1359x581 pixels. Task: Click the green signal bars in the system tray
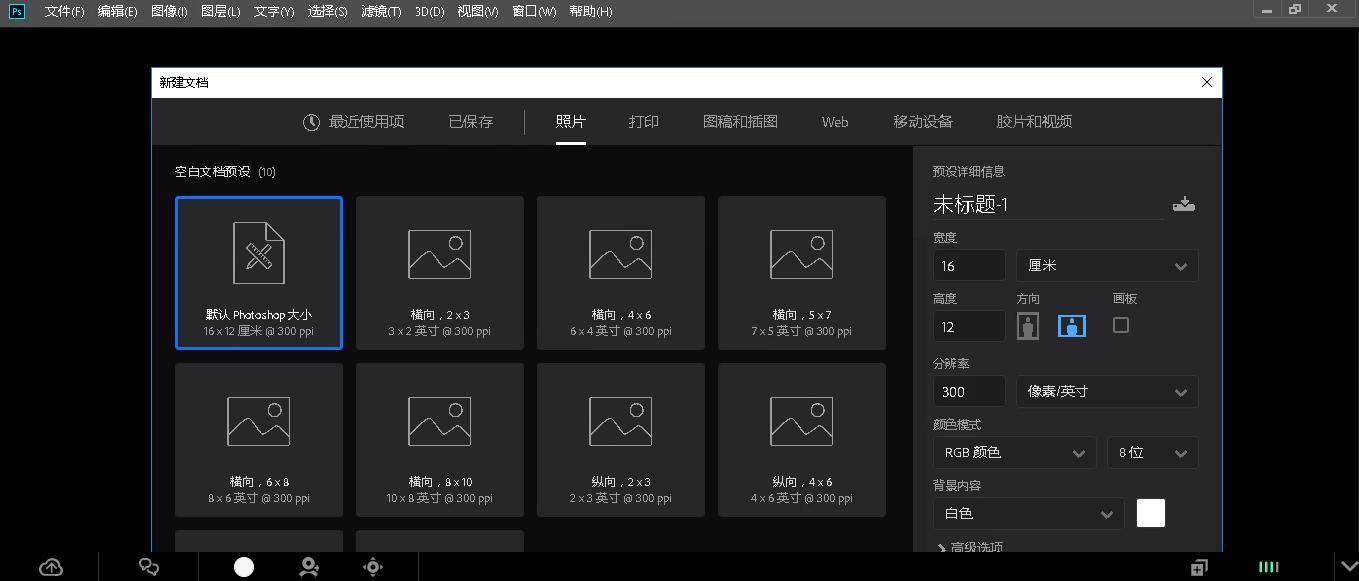(1267, 567)
